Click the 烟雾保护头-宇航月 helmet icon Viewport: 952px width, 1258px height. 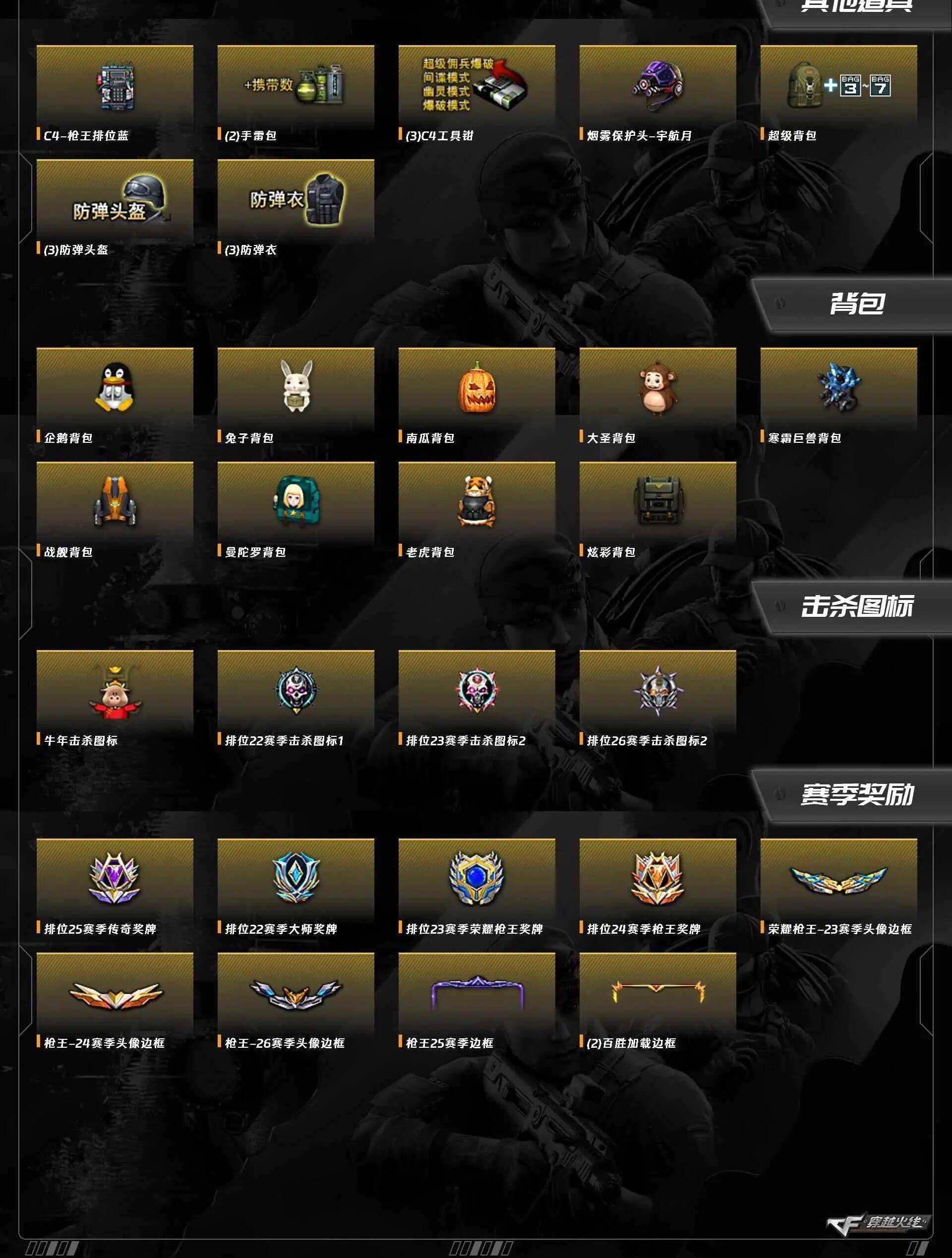pos(657,86)
